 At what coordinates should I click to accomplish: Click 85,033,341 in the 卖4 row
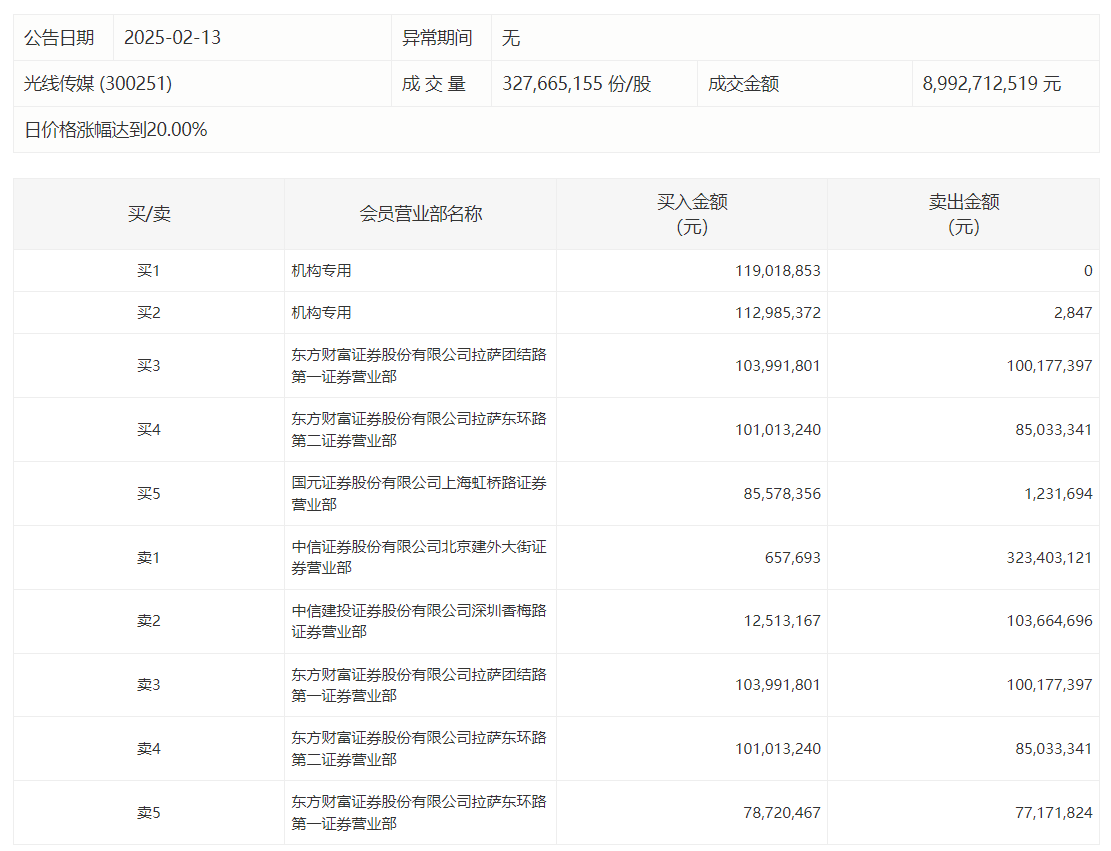tap(1054, 748)
